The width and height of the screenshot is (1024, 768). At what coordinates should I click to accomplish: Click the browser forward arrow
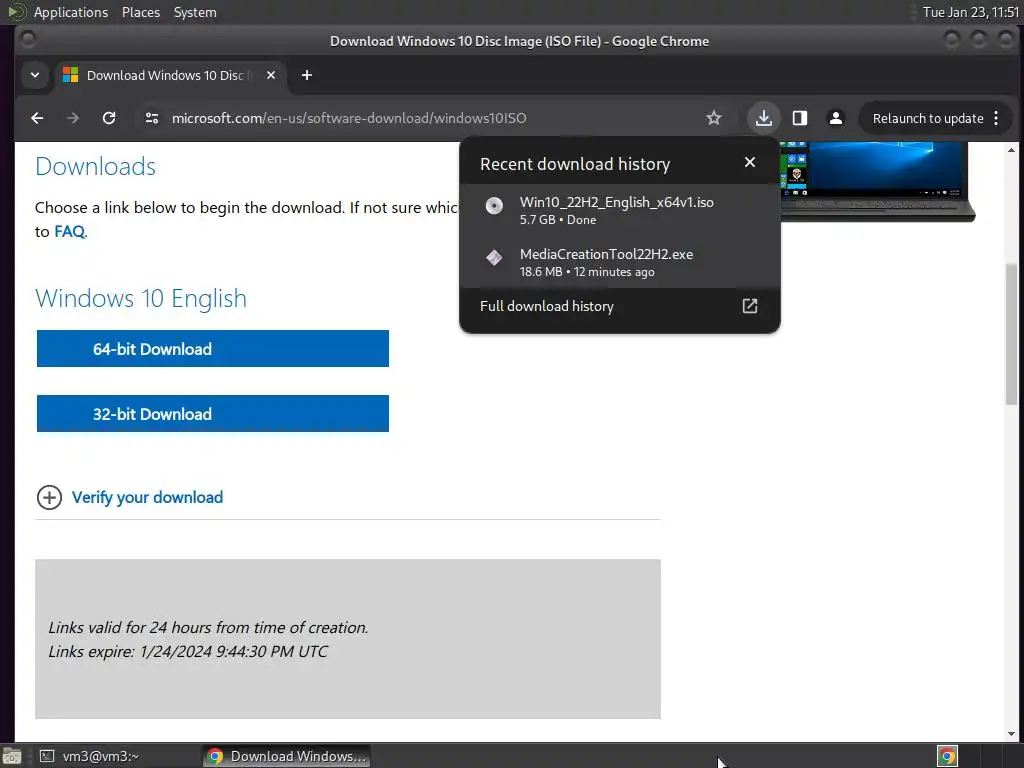tap(73, 118)
